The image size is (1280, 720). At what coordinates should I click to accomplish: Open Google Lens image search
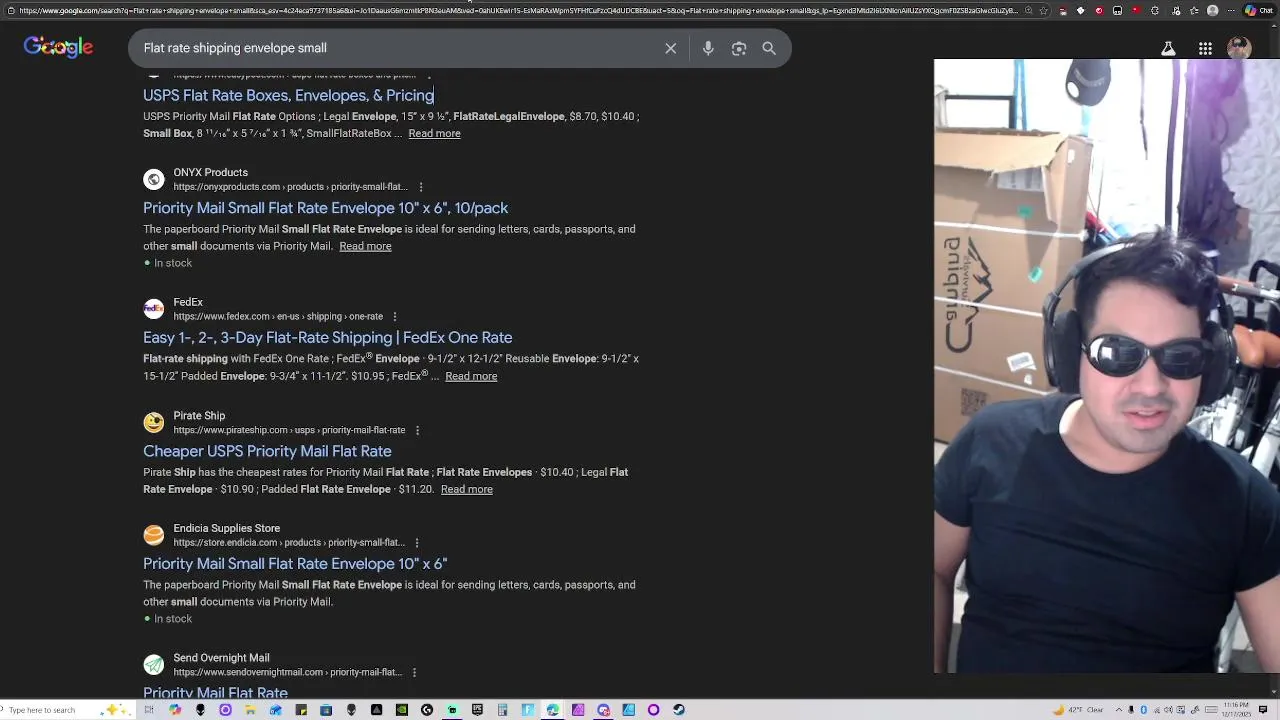tap(739, 48)
